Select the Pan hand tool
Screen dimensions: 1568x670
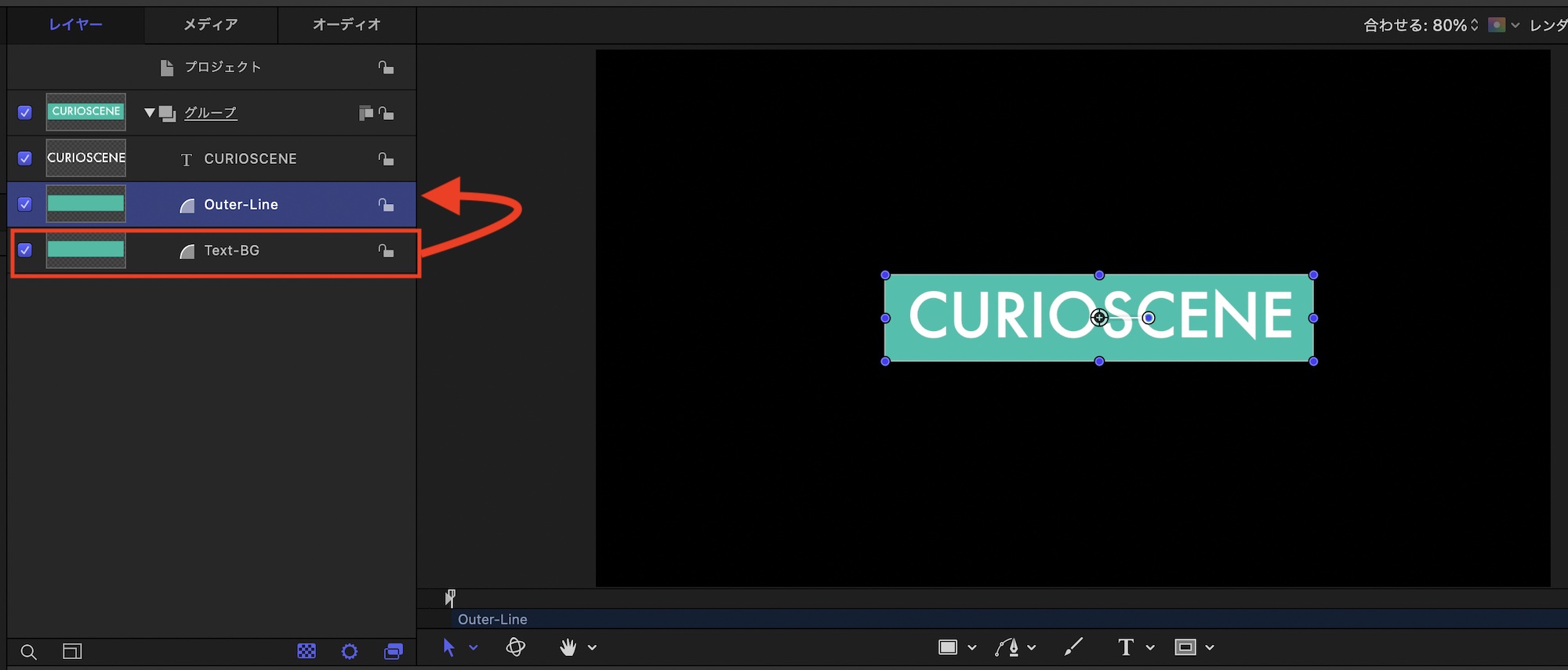click(x=568, y=647)
